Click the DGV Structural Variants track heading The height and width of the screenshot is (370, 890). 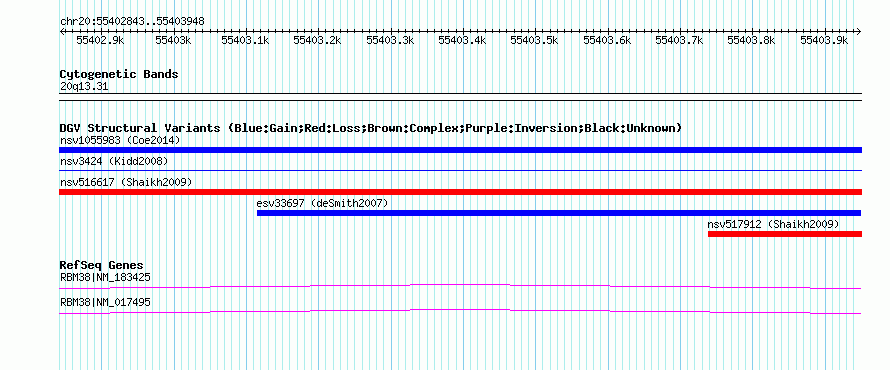tap(370, 128)
